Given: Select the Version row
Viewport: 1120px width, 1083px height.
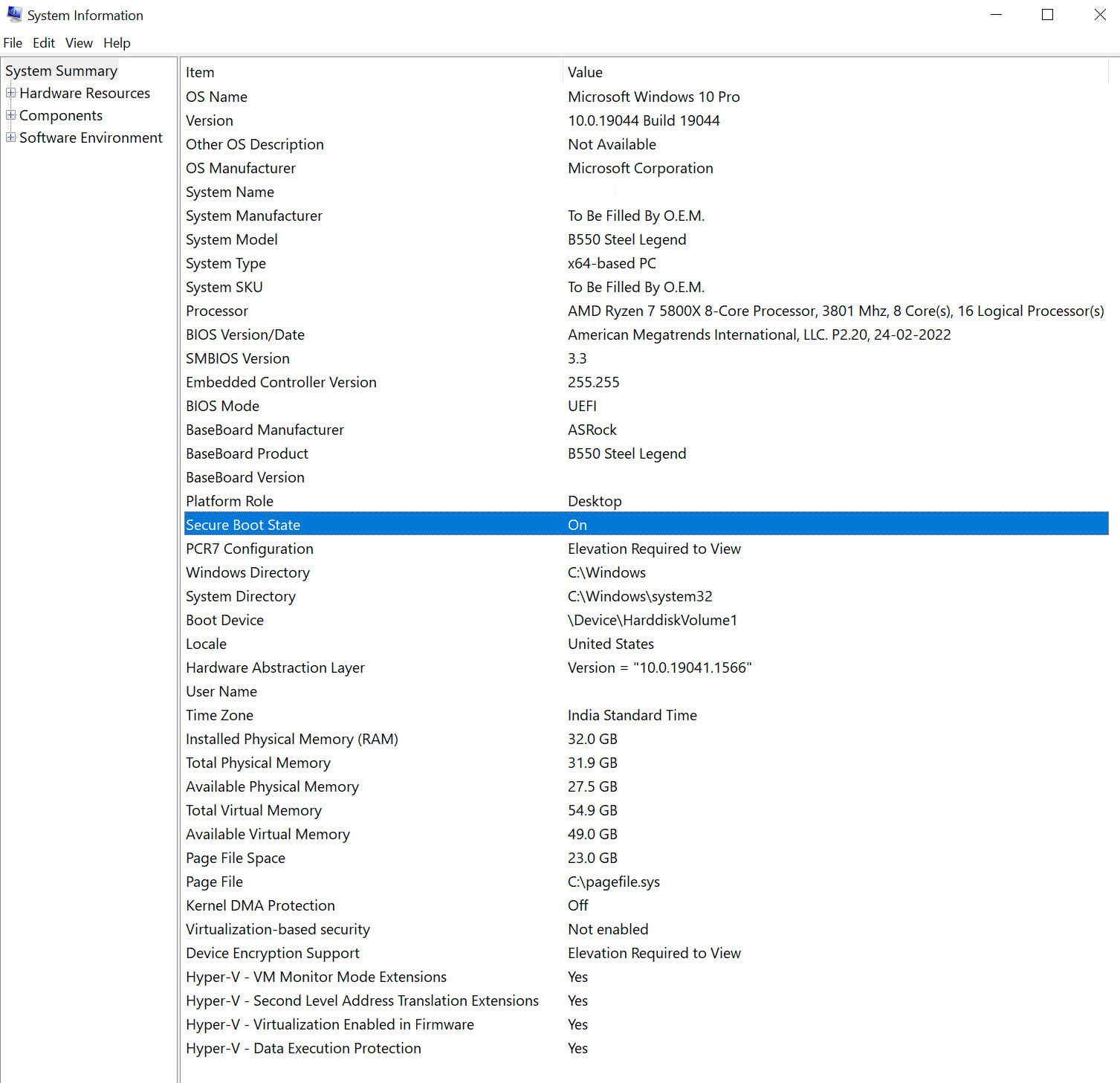Looking at the screenshot, I should click(x=646, y=120).
